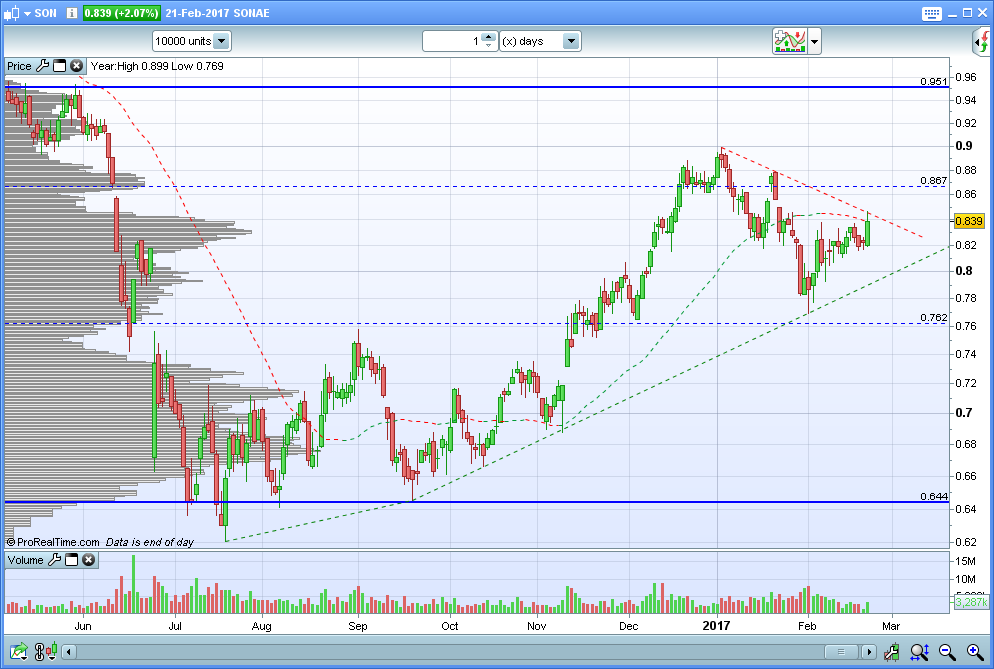The height and width of the screenshot is (669, 994).
Task: Open the candlestick chart style icon
Action: tap(11, 13)
